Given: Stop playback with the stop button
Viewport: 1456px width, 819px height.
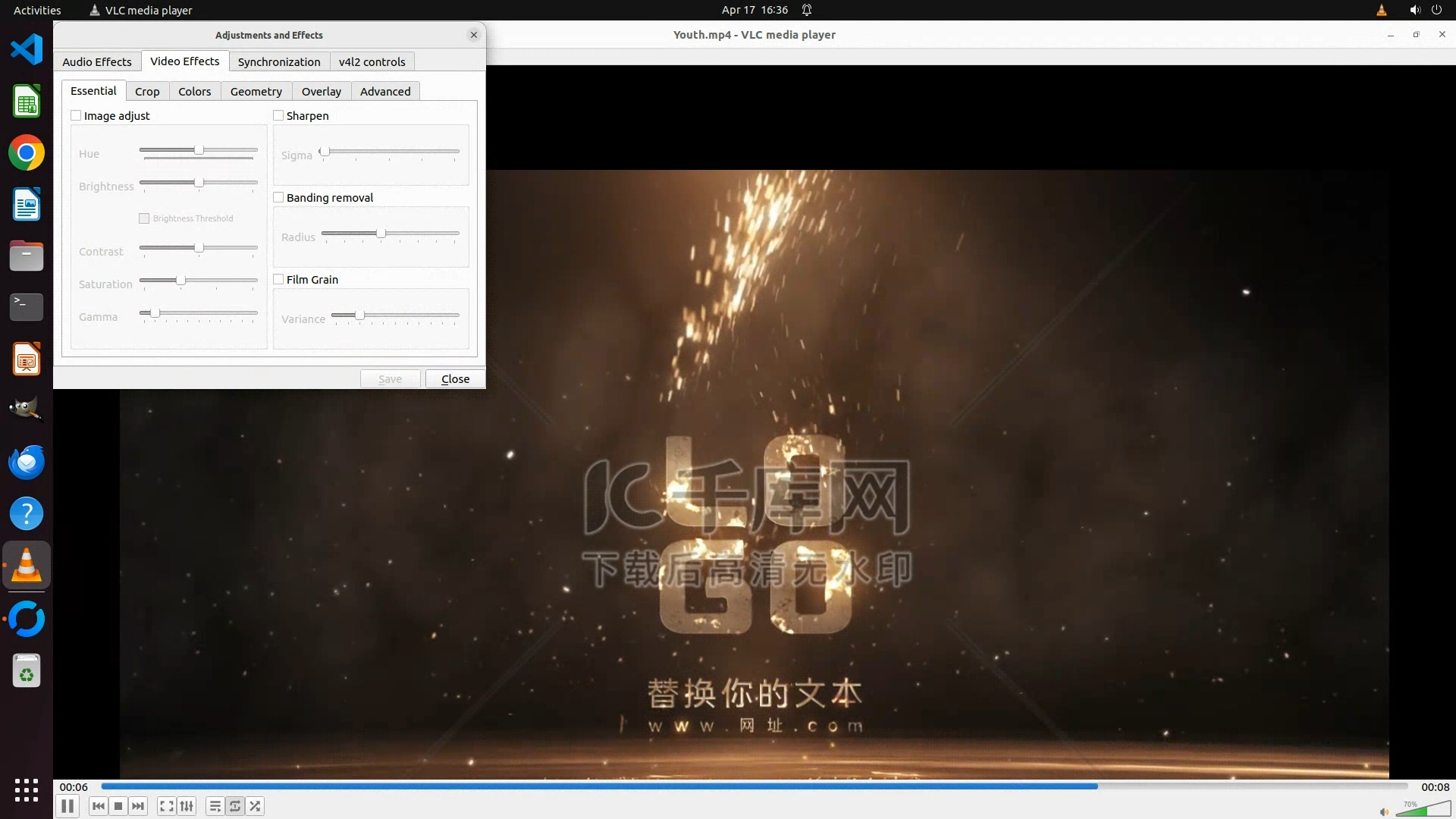Looking at the screenshot, I should pyautogui.click(x=118, y=806).
